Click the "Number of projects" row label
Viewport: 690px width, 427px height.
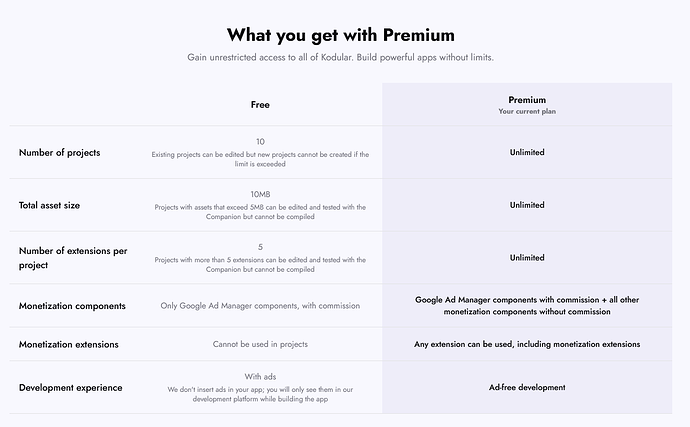[x=59, y=153]
